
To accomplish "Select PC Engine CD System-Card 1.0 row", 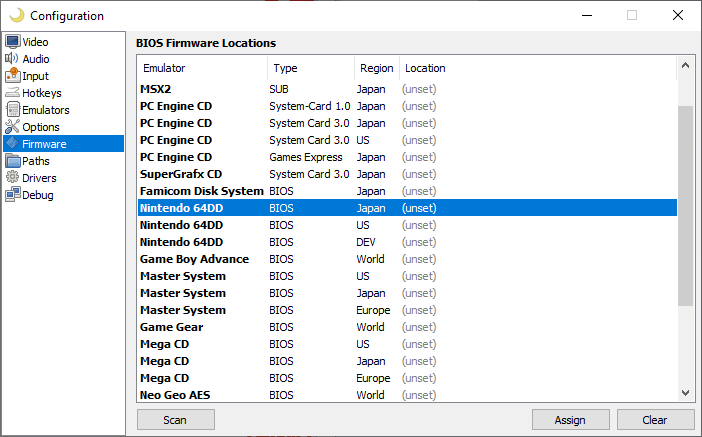I will pyautogui.click(x=407, y=106).
